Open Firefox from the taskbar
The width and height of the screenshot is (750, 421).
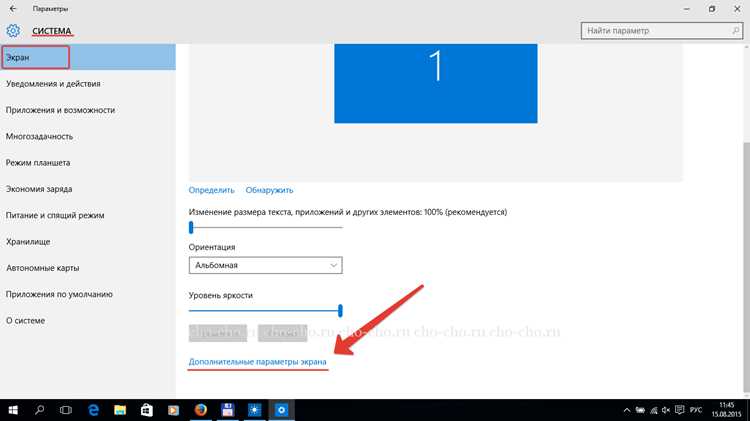(201, 410)
